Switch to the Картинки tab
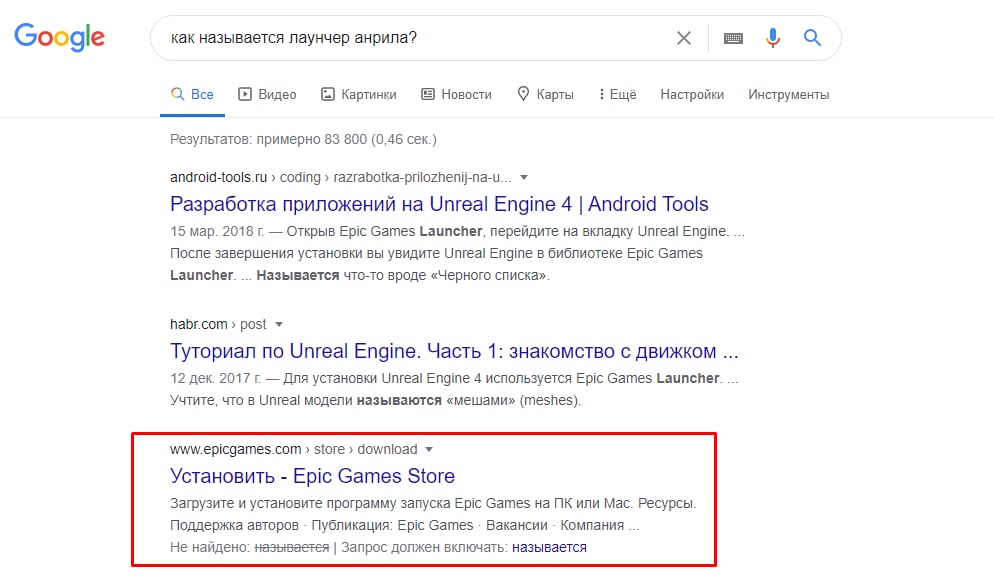Screen dimensions: 994x578 (358, 94)
